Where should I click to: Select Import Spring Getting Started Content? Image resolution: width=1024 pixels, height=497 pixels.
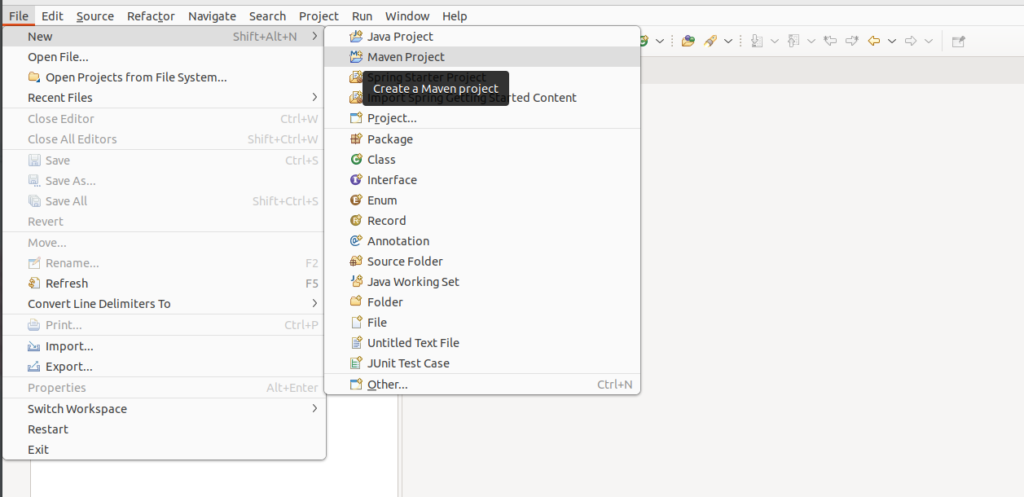482,98
